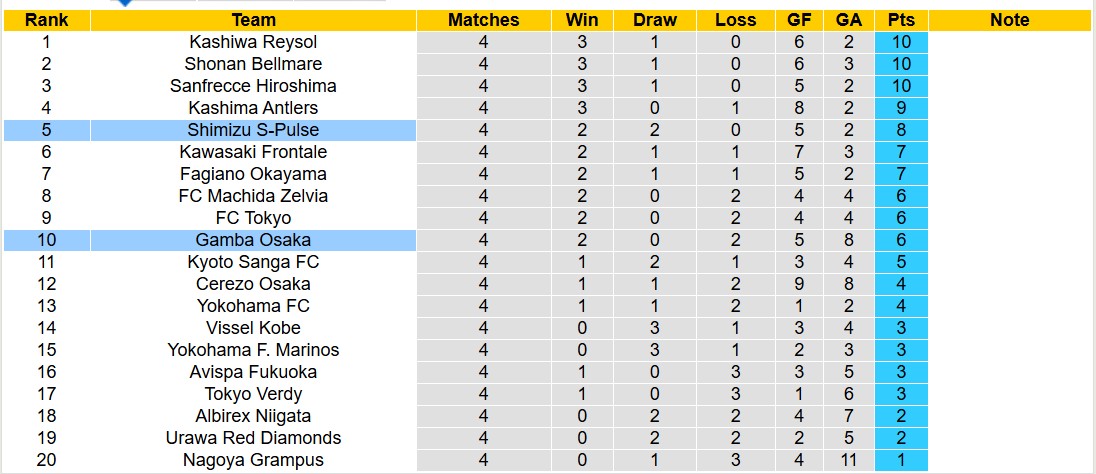The image size is (1096, 474).
Task: Click the Loss column header
Action: coord(736,20)
